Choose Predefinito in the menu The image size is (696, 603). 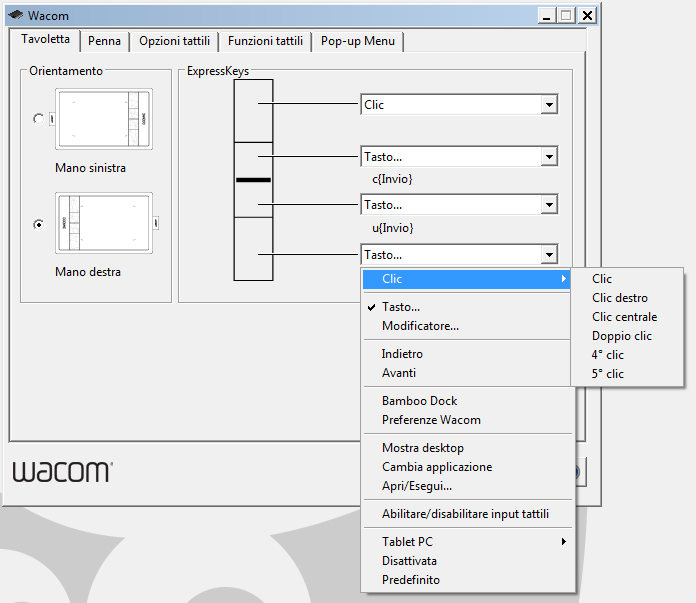468,580
